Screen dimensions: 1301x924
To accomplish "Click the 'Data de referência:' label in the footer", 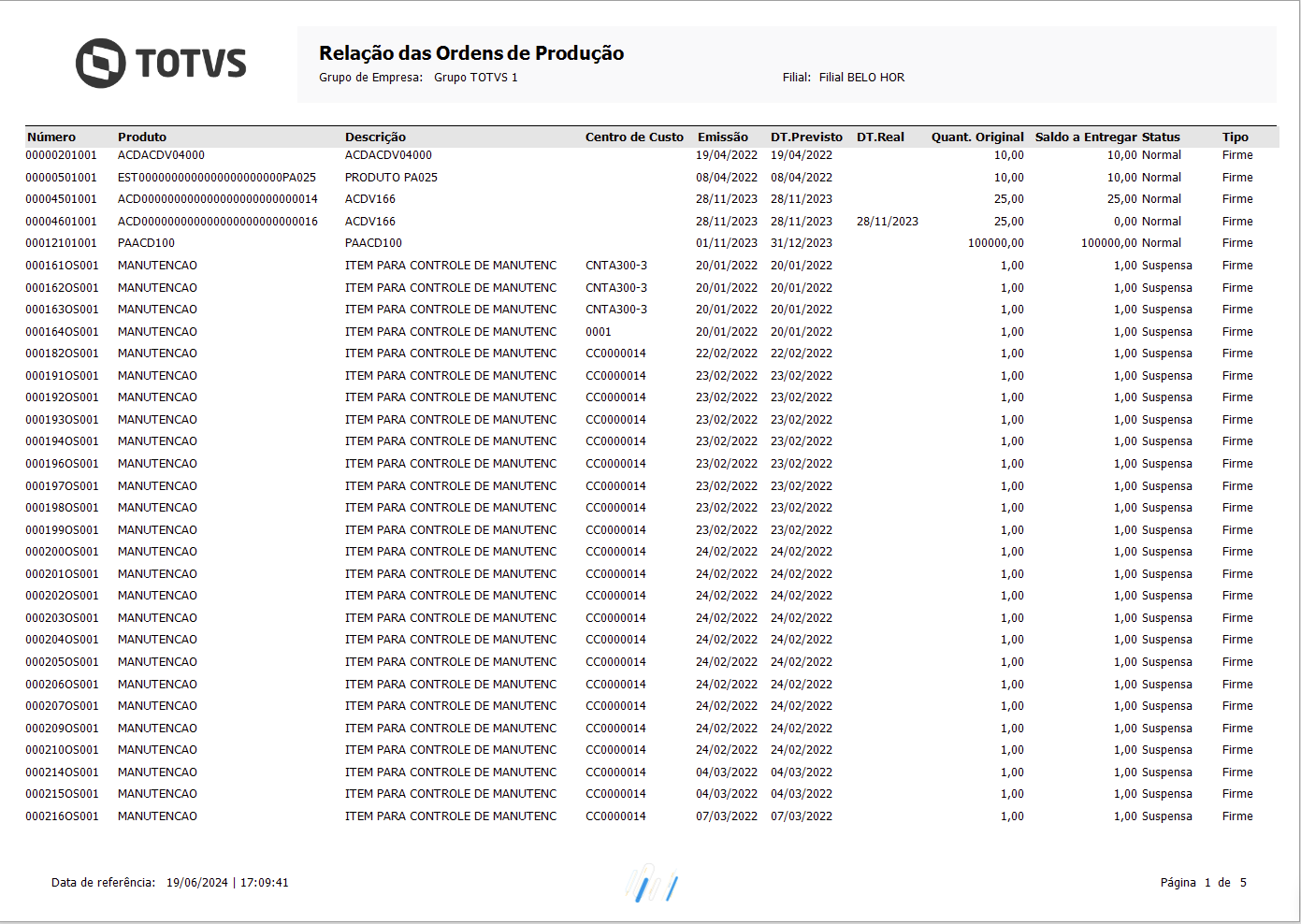I will [x=104, y=883].
